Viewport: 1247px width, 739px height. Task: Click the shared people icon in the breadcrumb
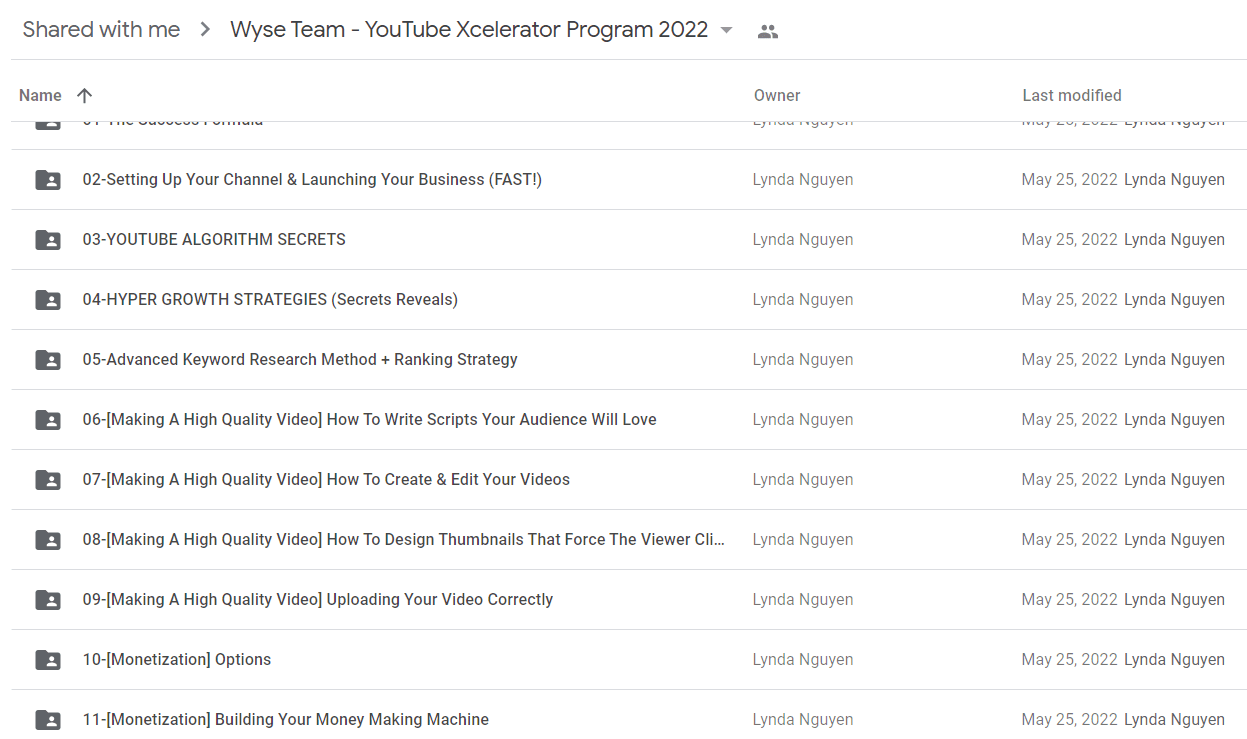tap(768, 31)
